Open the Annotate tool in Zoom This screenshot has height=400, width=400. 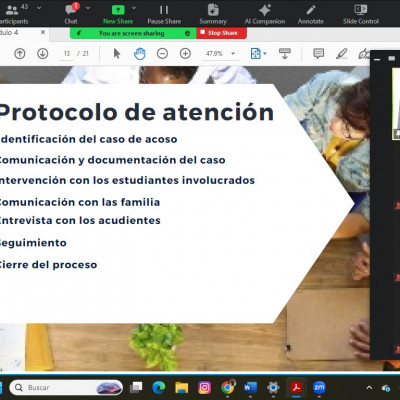(x=311, y=14)
